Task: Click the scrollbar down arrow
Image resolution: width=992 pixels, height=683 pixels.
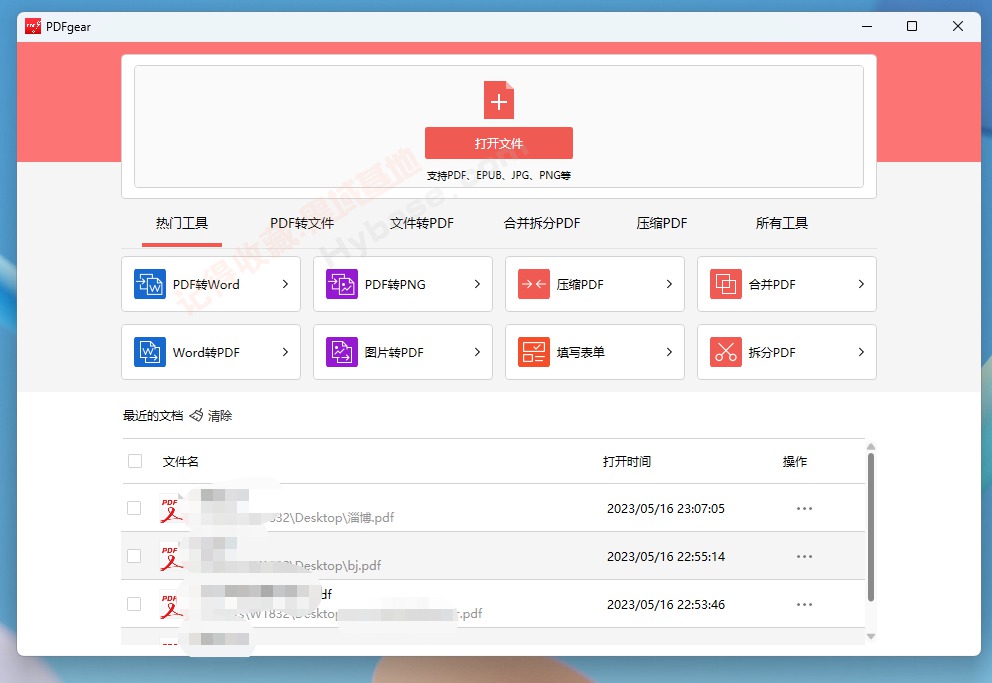Action: [x=871, y=636]
